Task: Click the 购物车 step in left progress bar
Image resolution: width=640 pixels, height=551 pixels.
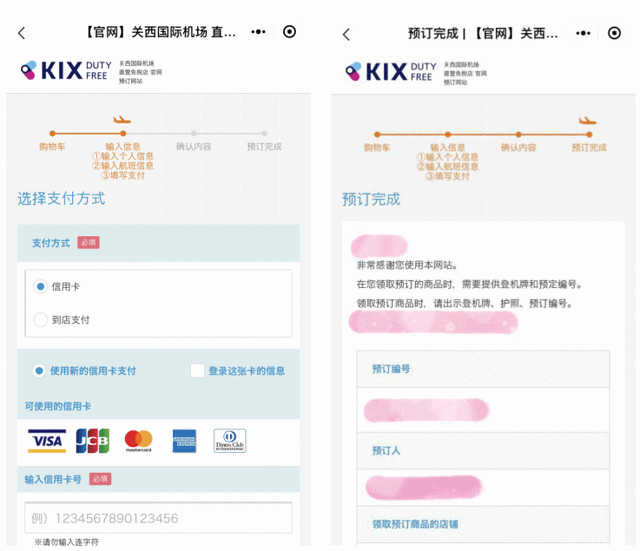Action: point(52,146)
